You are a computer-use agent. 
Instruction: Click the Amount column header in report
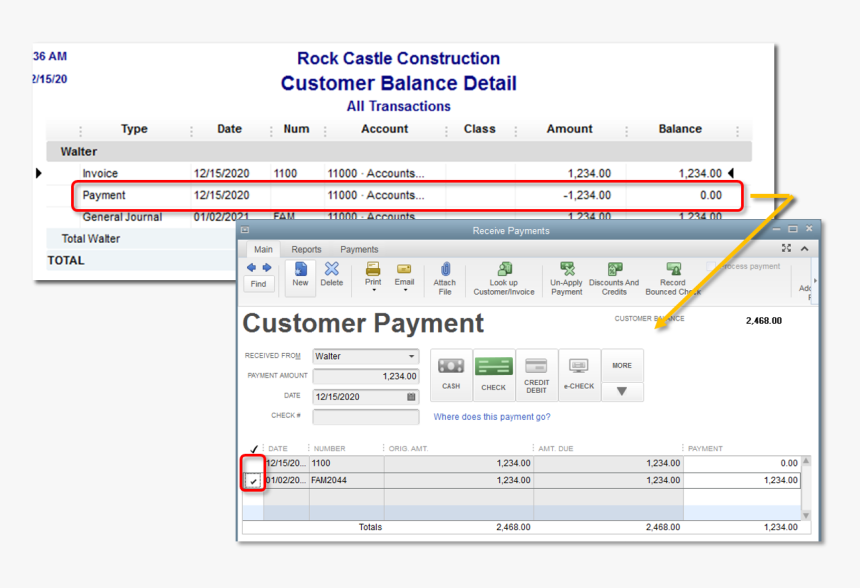[x=569, y=129]
